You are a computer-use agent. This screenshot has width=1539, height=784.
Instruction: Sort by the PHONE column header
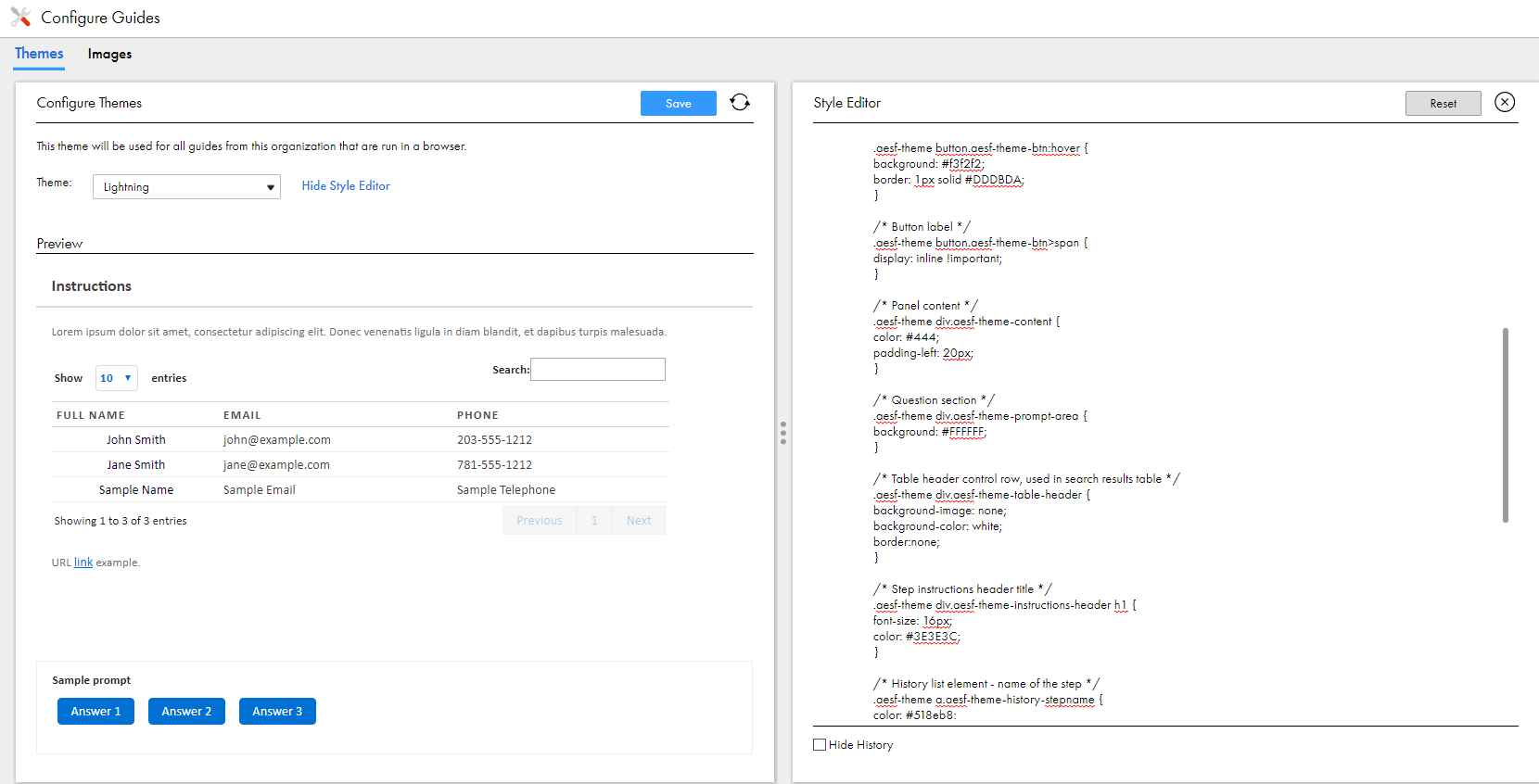coord(477,415)
